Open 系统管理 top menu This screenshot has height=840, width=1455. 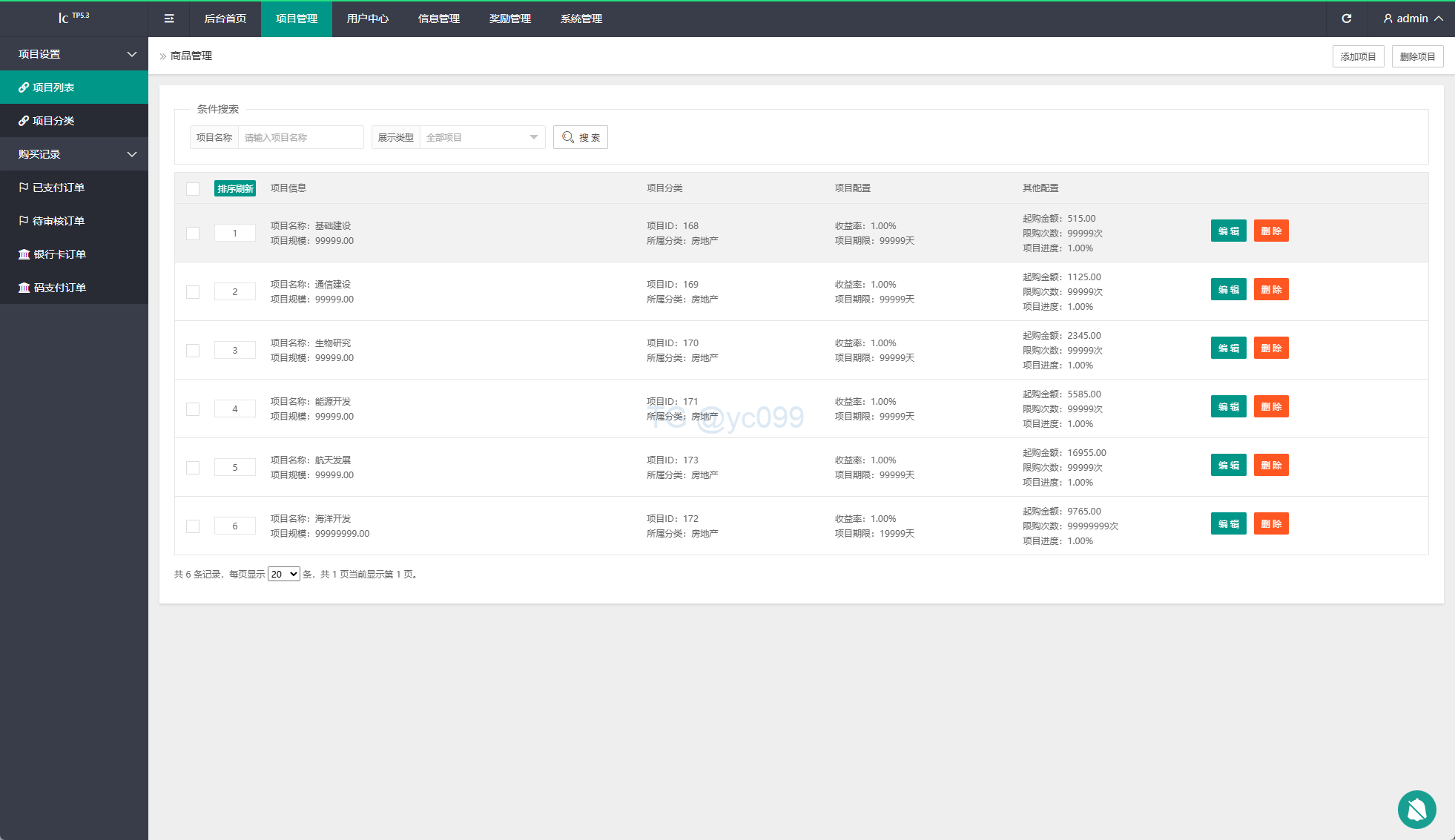(581, 19)
